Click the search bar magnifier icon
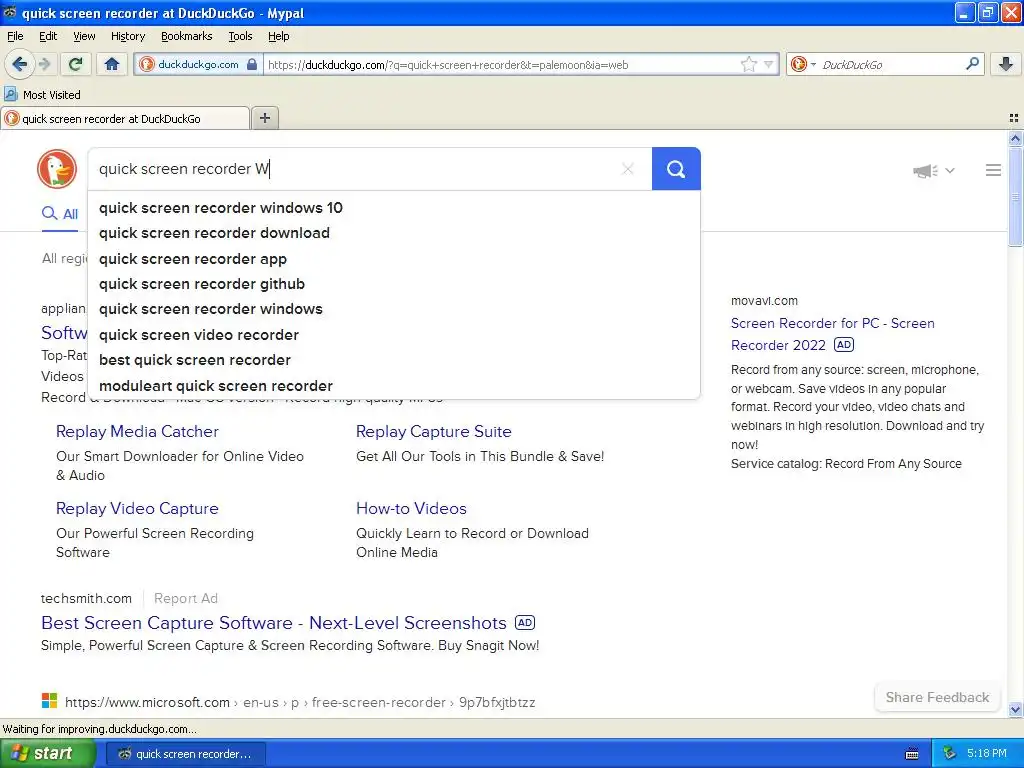This screenshot has height=768, width=1024. point(972,64)
